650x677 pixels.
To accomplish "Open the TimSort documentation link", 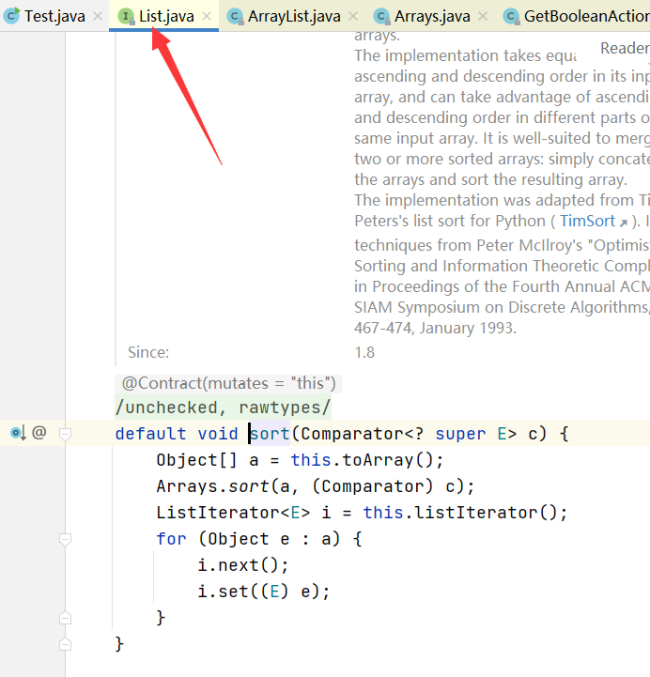I will click(x=587, y=221).
